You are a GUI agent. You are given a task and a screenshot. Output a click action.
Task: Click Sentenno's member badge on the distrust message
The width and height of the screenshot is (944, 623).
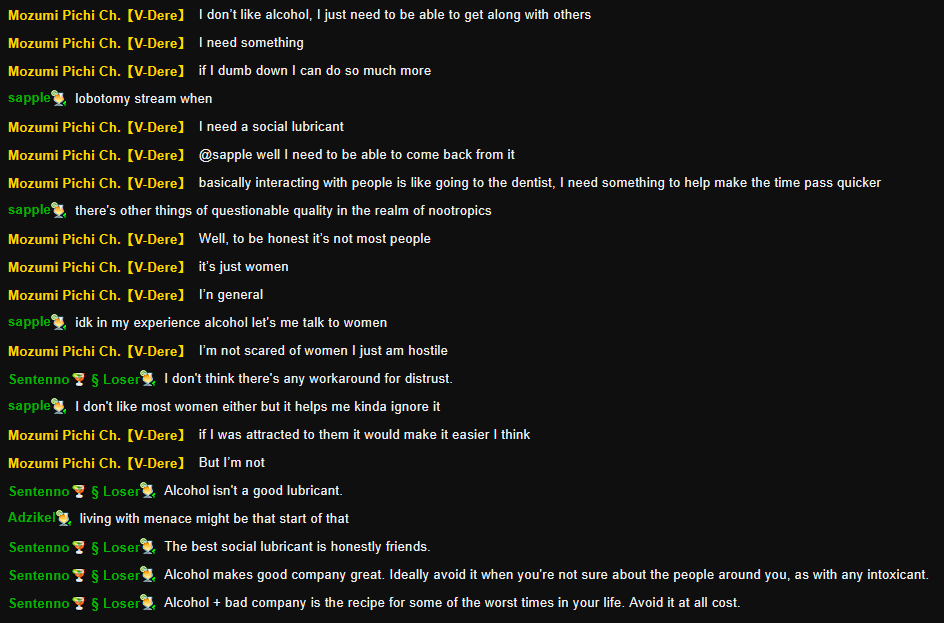coord(148,378)
